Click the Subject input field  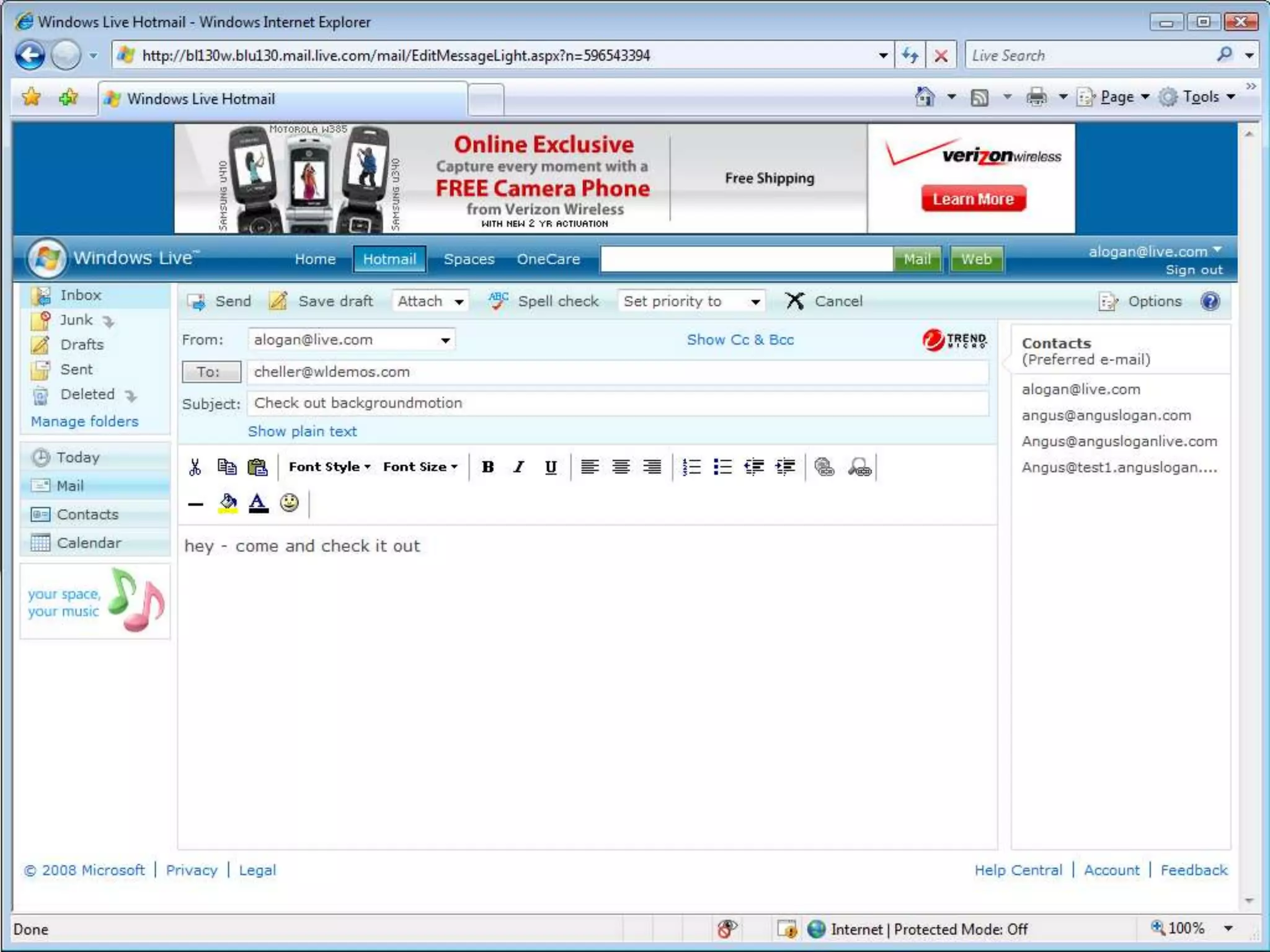(618, 403)
